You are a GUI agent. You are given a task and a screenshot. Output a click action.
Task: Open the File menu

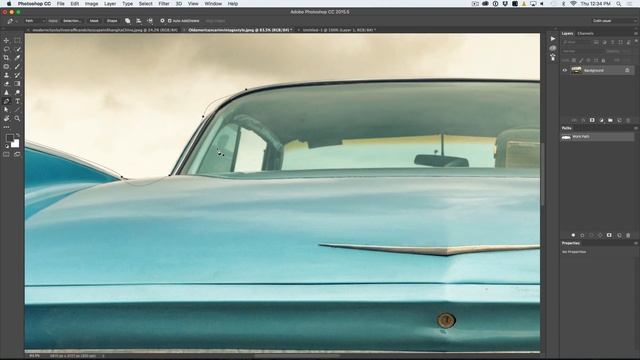[60, 4]
